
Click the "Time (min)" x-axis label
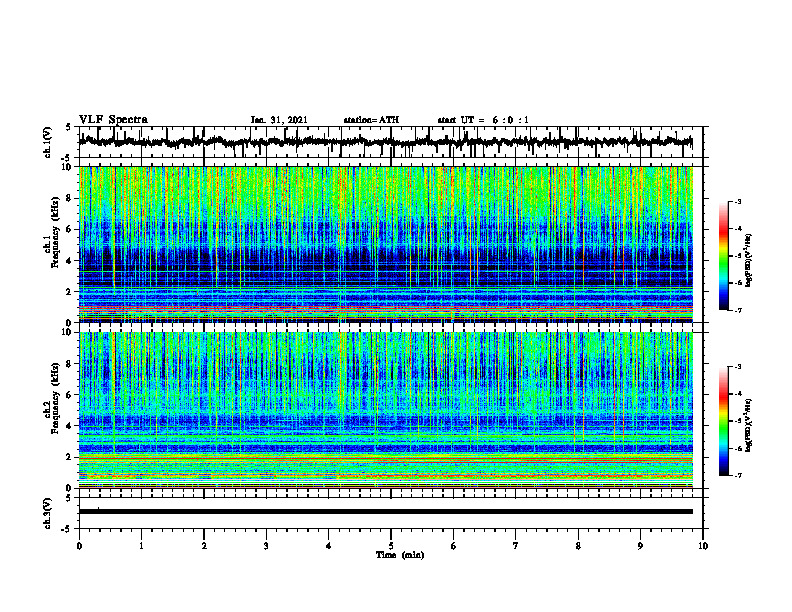click(x=400, y=555)
